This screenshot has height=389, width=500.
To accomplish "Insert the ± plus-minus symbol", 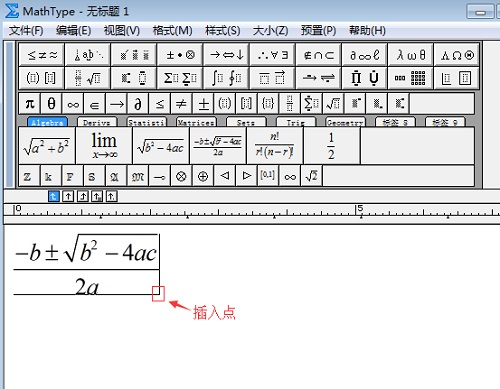I will [x=203, y=104].
